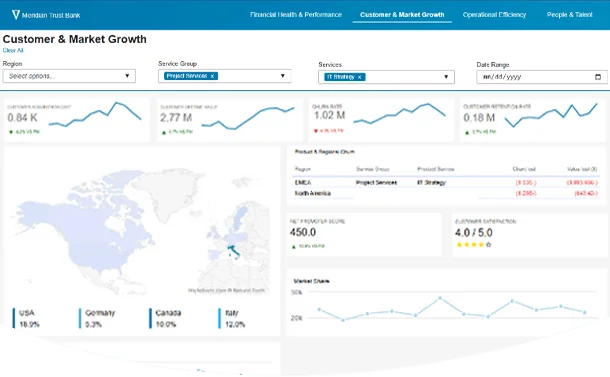Expand the Services dropdown arrow

click(x=446, y=77)
